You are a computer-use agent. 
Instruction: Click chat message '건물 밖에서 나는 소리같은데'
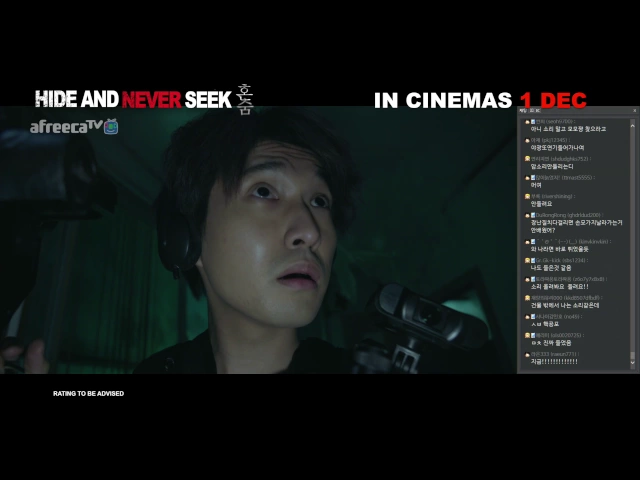pos(564,305)
